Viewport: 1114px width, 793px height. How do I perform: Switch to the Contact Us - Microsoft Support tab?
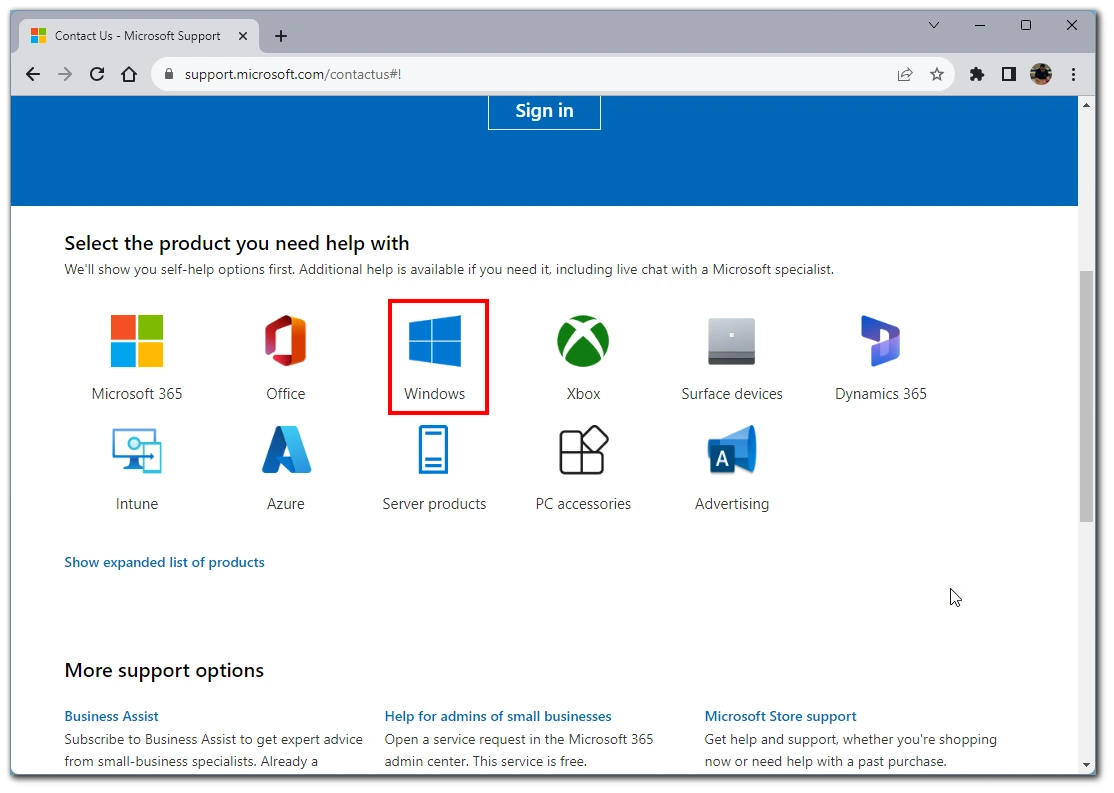coord(138,36)
